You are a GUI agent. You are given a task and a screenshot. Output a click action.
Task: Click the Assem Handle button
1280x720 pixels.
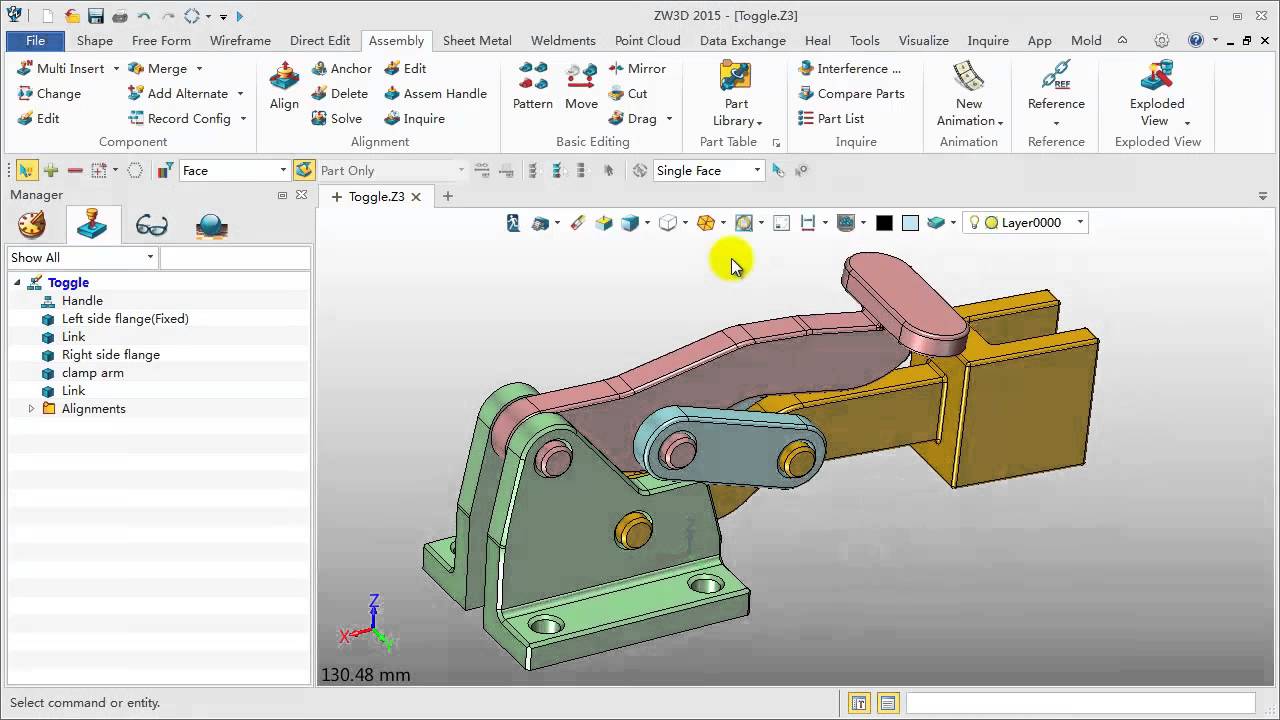(x=436, y=93)
